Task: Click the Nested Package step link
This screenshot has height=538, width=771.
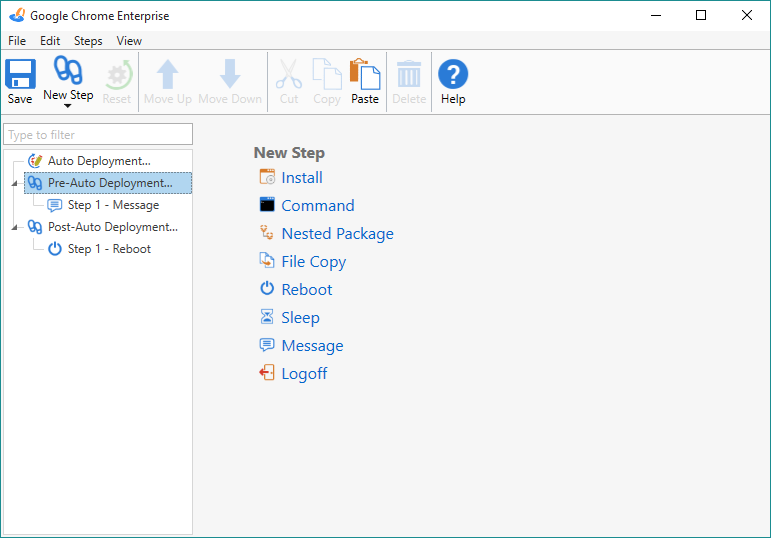Action: pos(337,234)
